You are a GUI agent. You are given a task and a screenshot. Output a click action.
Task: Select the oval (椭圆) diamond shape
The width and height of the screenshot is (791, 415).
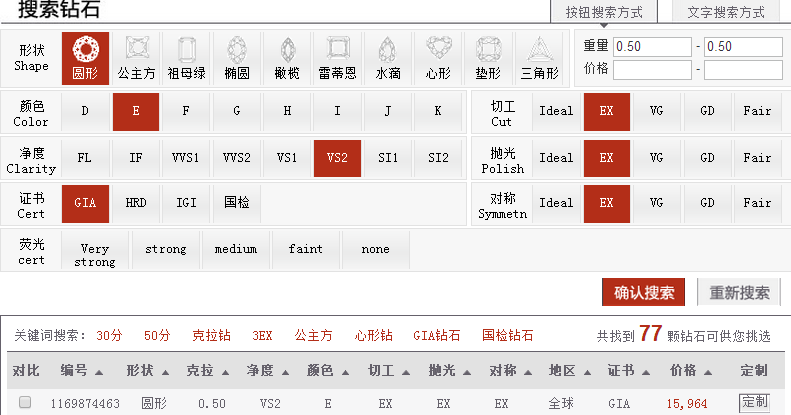237,57
